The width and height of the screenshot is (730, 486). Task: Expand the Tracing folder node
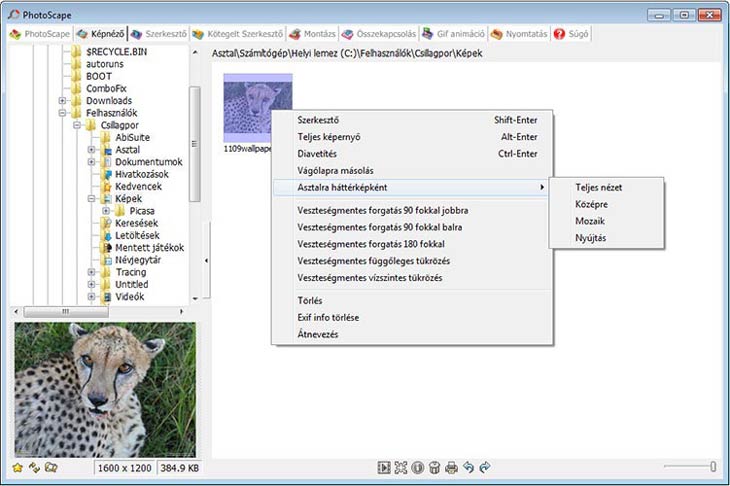91,272
